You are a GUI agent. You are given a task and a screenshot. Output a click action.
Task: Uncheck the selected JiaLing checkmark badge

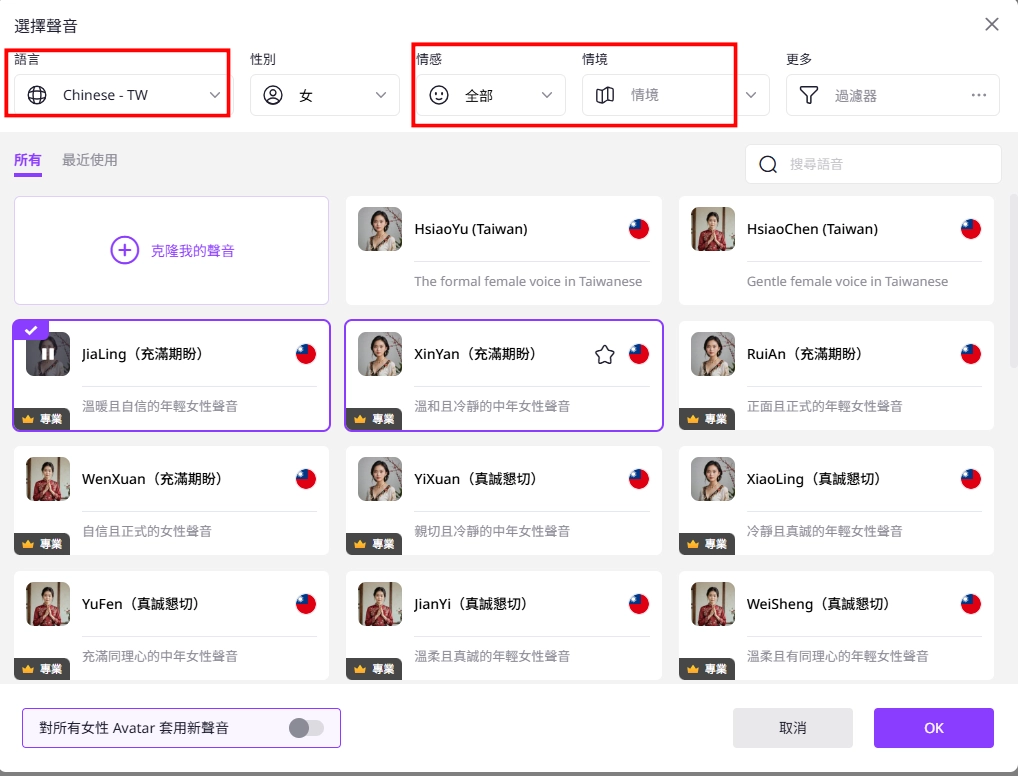click(29, 330)
